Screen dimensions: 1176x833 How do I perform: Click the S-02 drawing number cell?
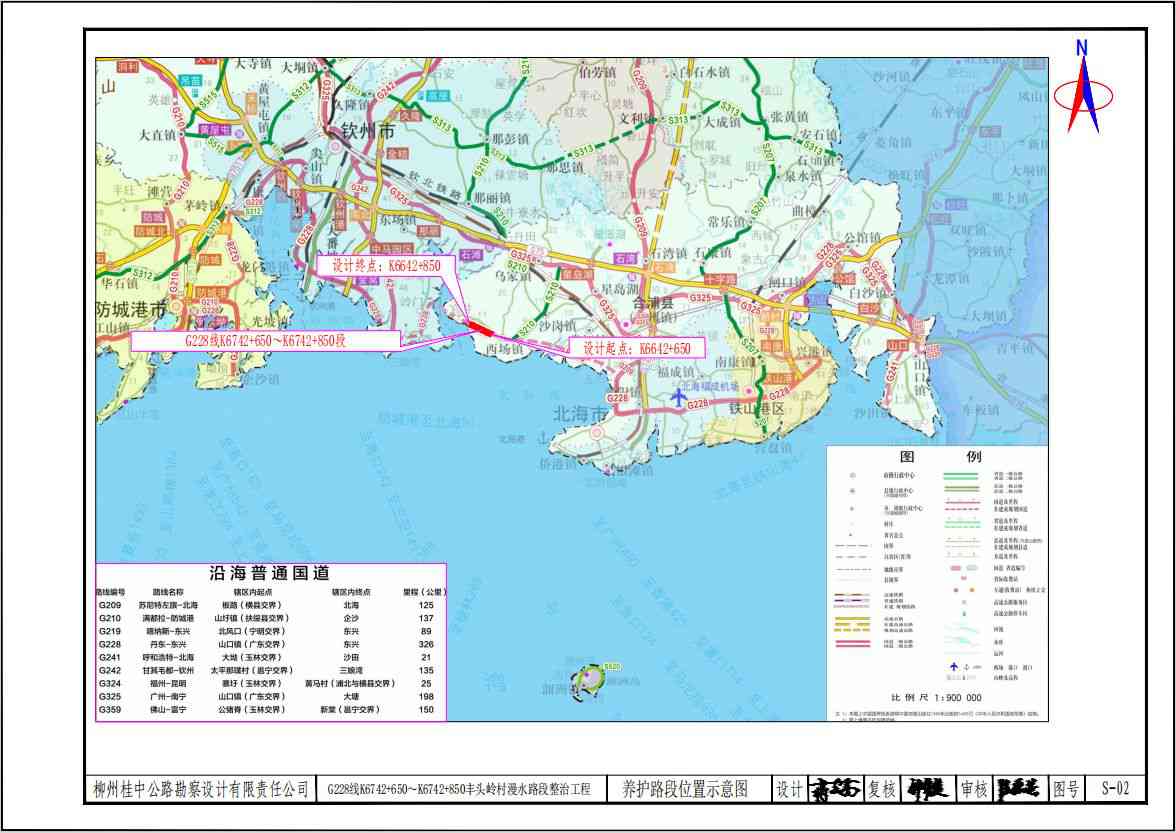(x=1115, y=789)
